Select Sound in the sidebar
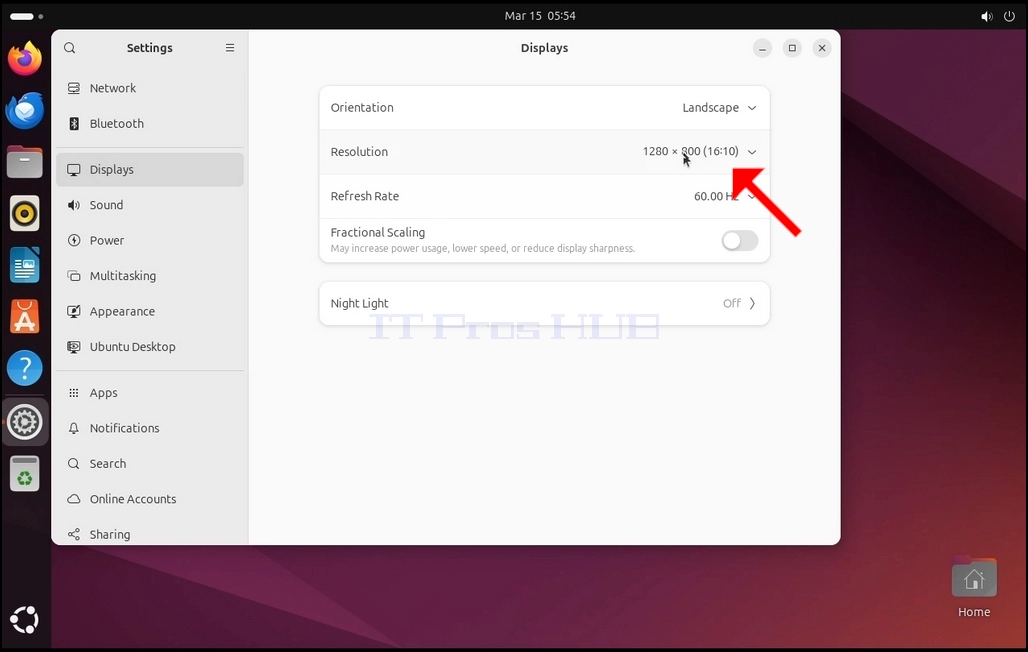Screen dimensions: 1028x652 click(x=149, y=205)
